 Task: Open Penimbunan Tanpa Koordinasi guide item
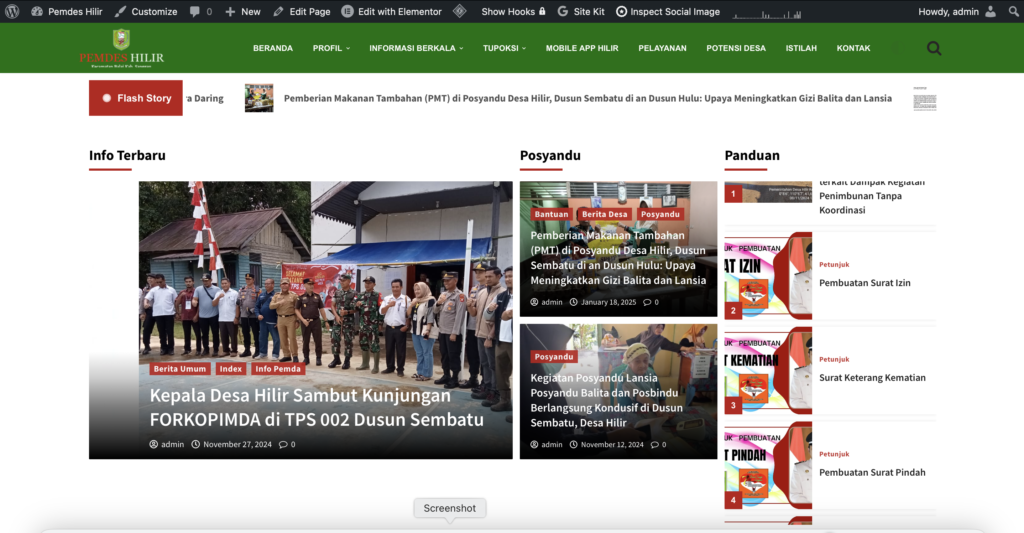coord(872,196)
